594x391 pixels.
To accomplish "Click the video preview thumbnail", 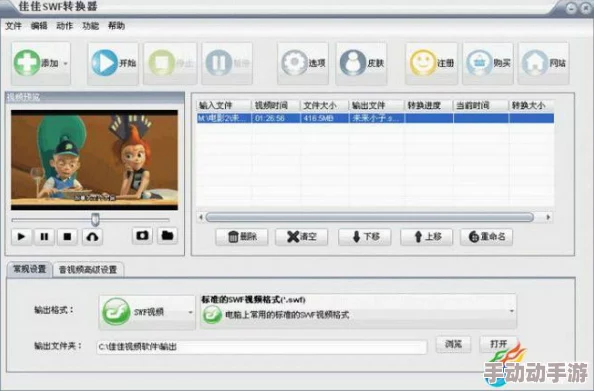I will pyautogui.click(x=94, y=160).
